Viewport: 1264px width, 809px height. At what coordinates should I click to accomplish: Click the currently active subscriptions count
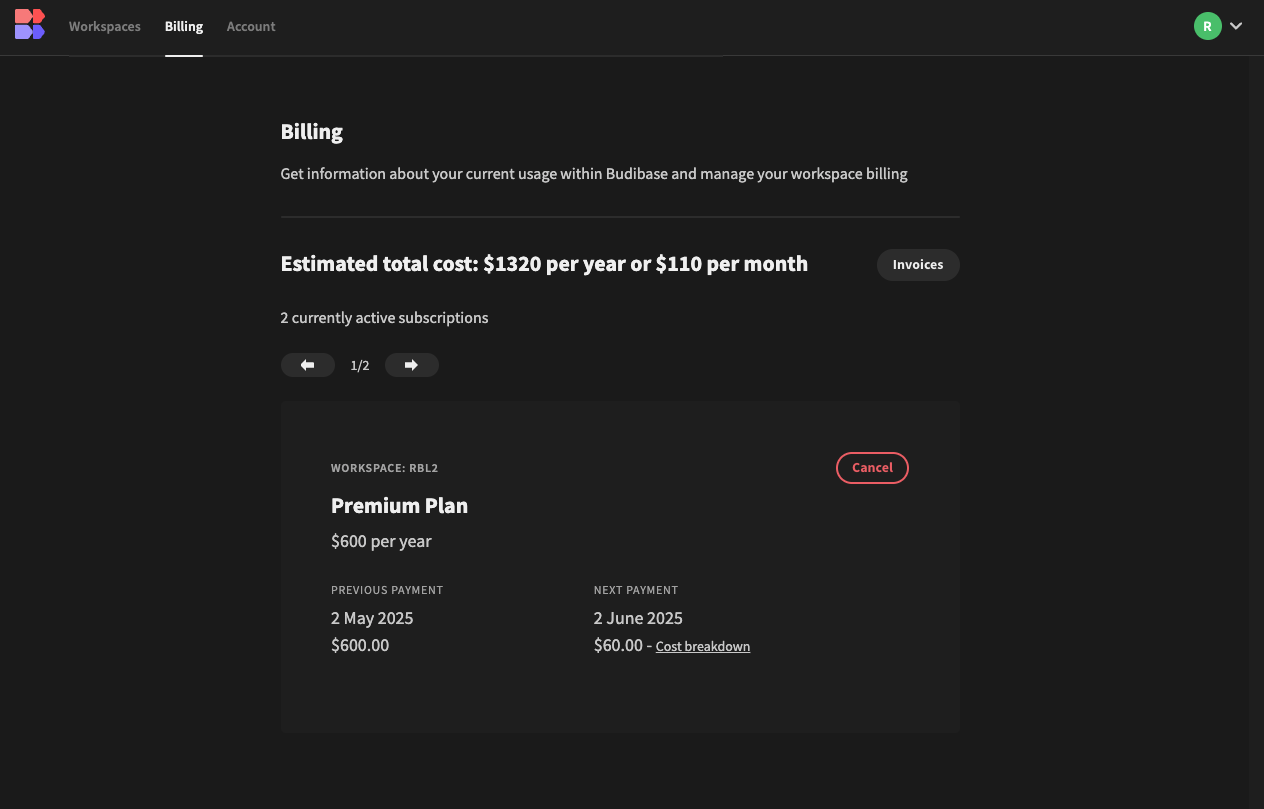pyautogui.click(x=384, y=318)
